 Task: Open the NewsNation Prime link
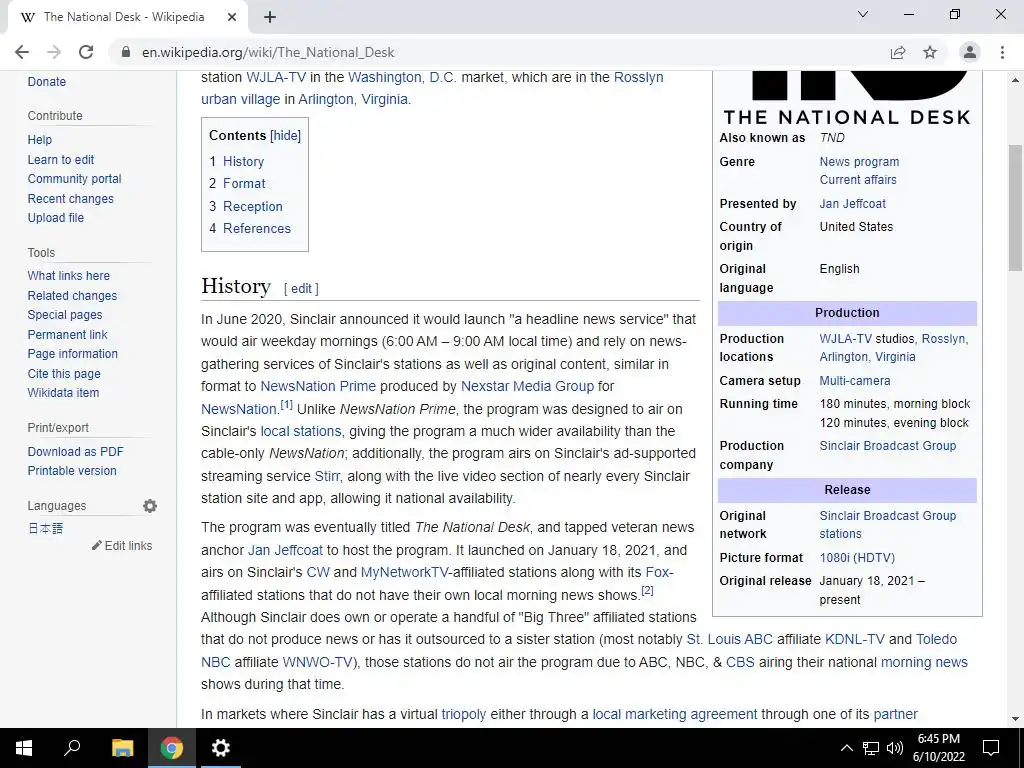318,387
